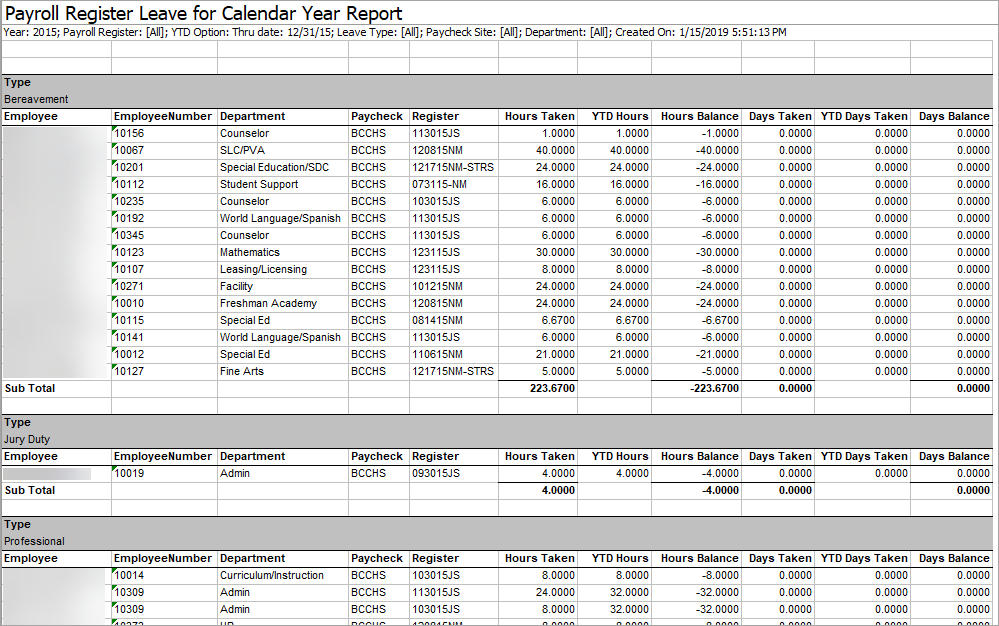Select the Professional leave type label
Screen dimensions: 999x626
(x=34, y=541)
